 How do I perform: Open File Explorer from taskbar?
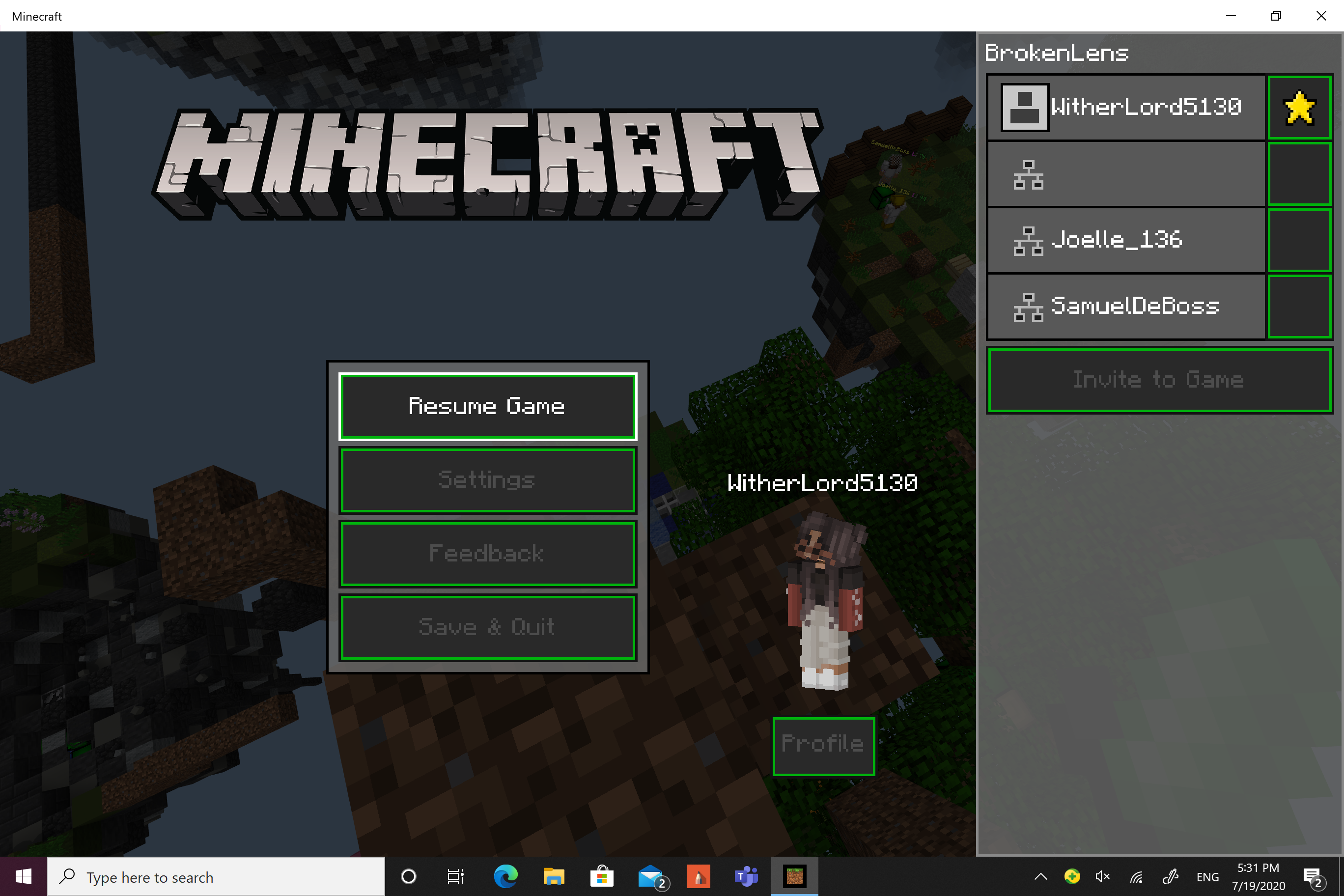pyautogui.click(x=553, y=876)
